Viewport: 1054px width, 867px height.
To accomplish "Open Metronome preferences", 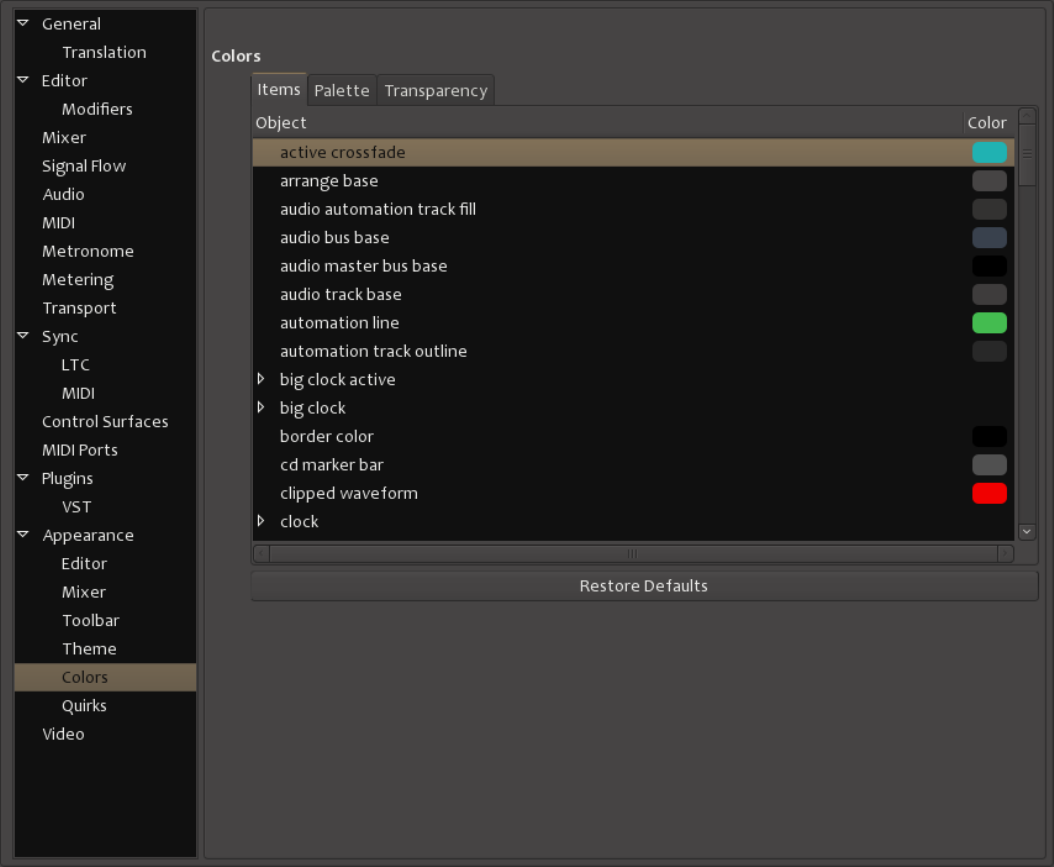I will (x=88, y=251).
